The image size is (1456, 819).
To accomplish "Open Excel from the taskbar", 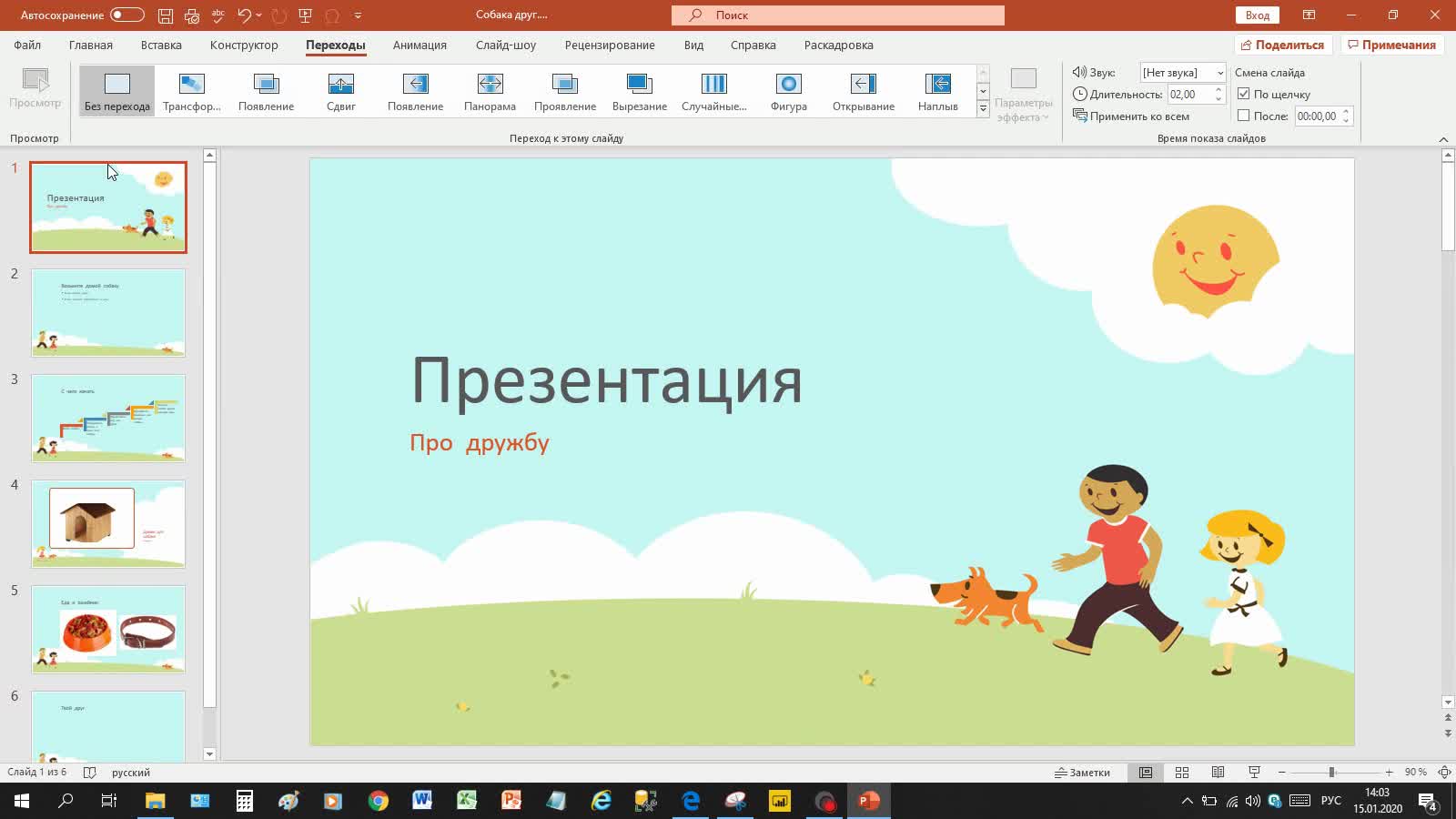I will [x=467, y=801].
